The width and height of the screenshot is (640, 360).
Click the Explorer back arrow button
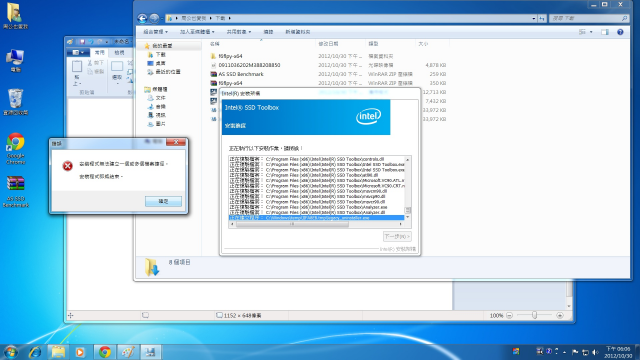tap(142, 18)
